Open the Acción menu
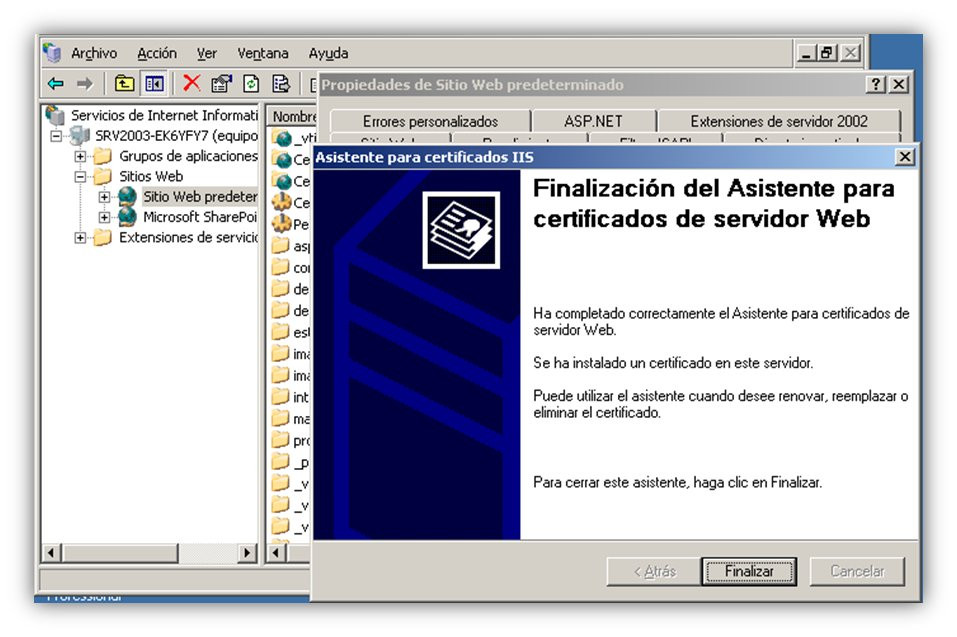The width and height of the screenshot is (957, 637). tap(157, 54)
